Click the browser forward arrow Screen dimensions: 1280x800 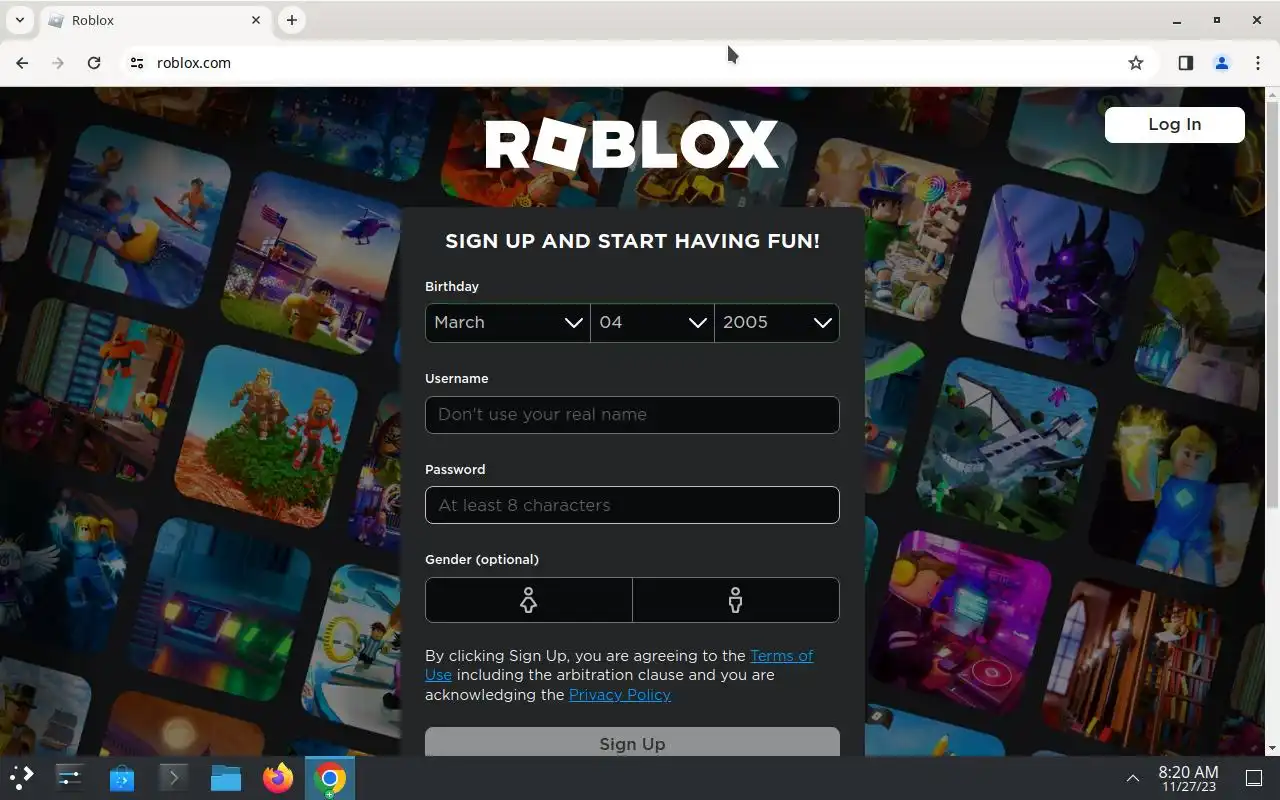(58, 63)
